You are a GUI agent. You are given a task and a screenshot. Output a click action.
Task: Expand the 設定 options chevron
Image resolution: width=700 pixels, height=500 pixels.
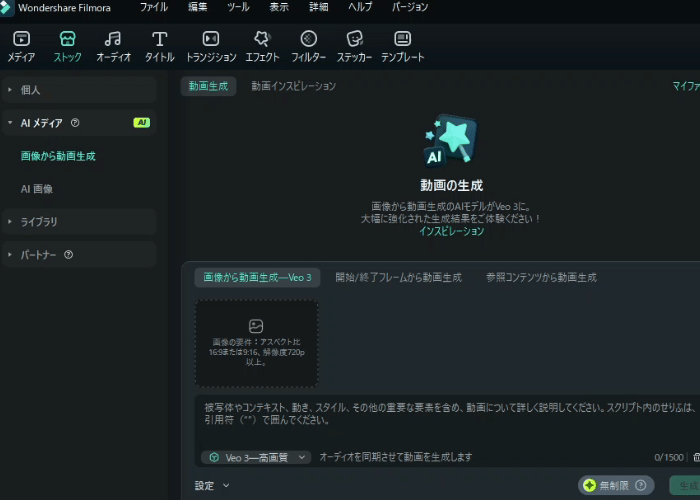[x=226, y=485]
